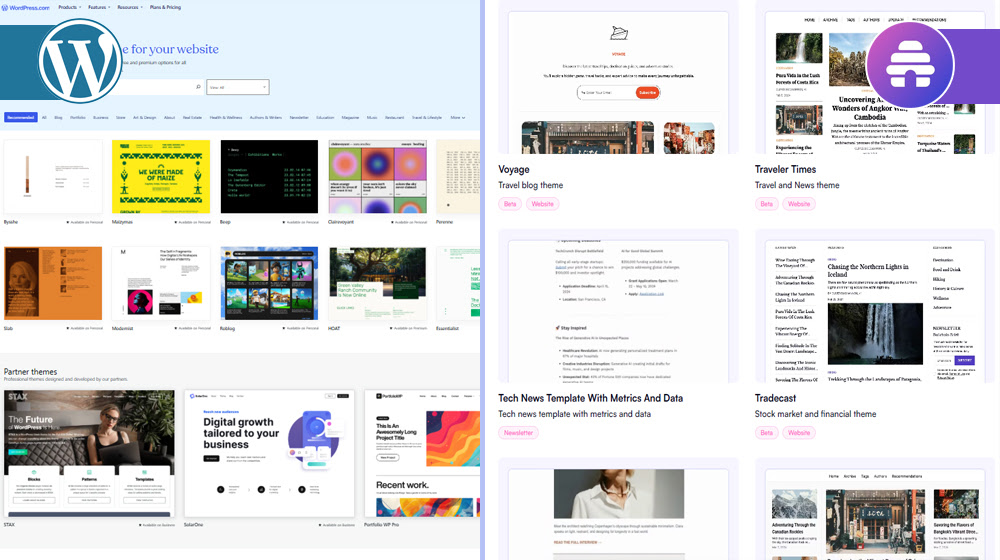
Task: Expand the More categories dropdown
Action: pos(458,117)
